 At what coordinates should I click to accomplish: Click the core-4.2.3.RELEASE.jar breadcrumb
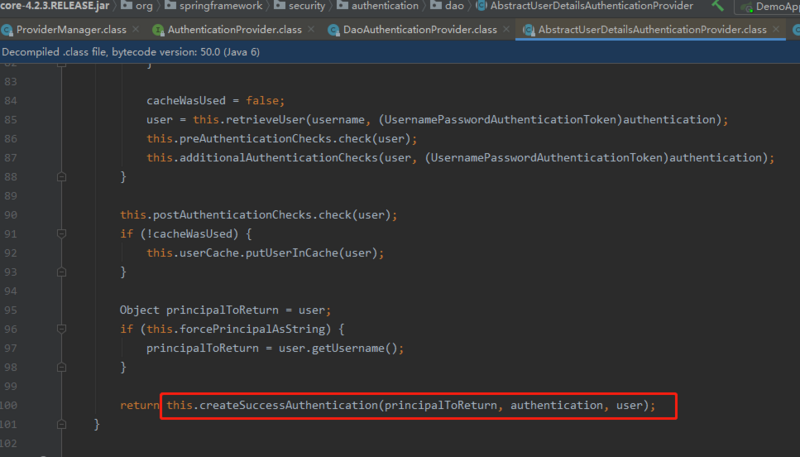pyautogui.click(x=55, y=6)
